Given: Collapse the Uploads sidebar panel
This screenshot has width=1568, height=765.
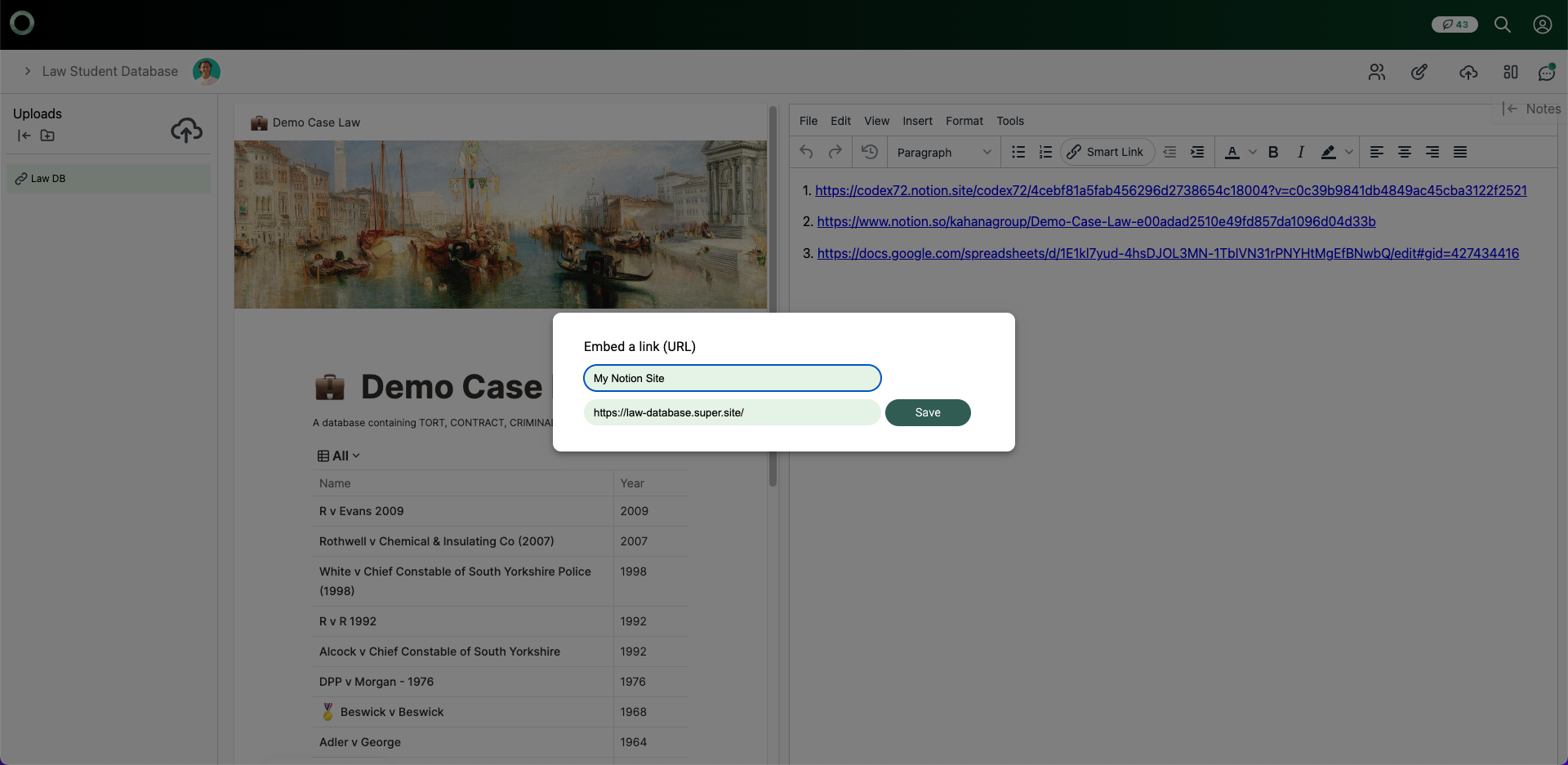Looking at the screenshot, I should click(24, 136).
